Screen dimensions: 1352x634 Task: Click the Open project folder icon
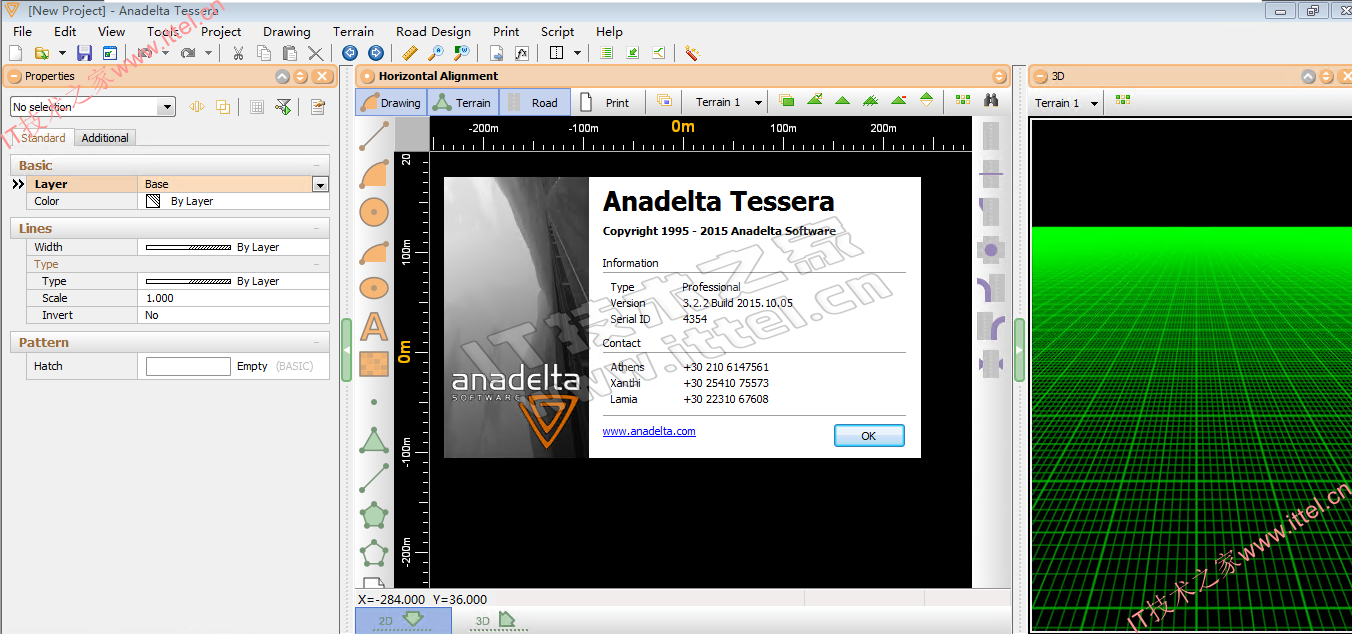[x=42, y=53]
